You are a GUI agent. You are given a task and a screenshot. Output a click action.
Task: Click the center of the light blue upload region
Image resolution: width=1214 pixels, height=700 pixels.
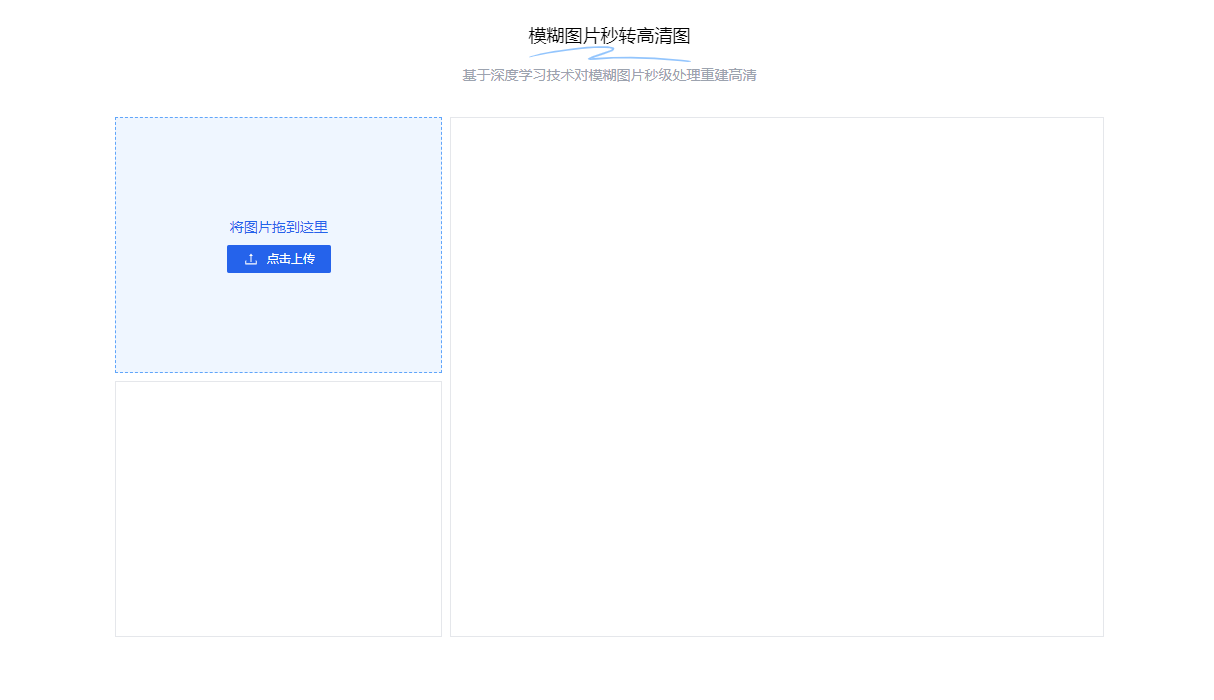(x=278, y=245)
